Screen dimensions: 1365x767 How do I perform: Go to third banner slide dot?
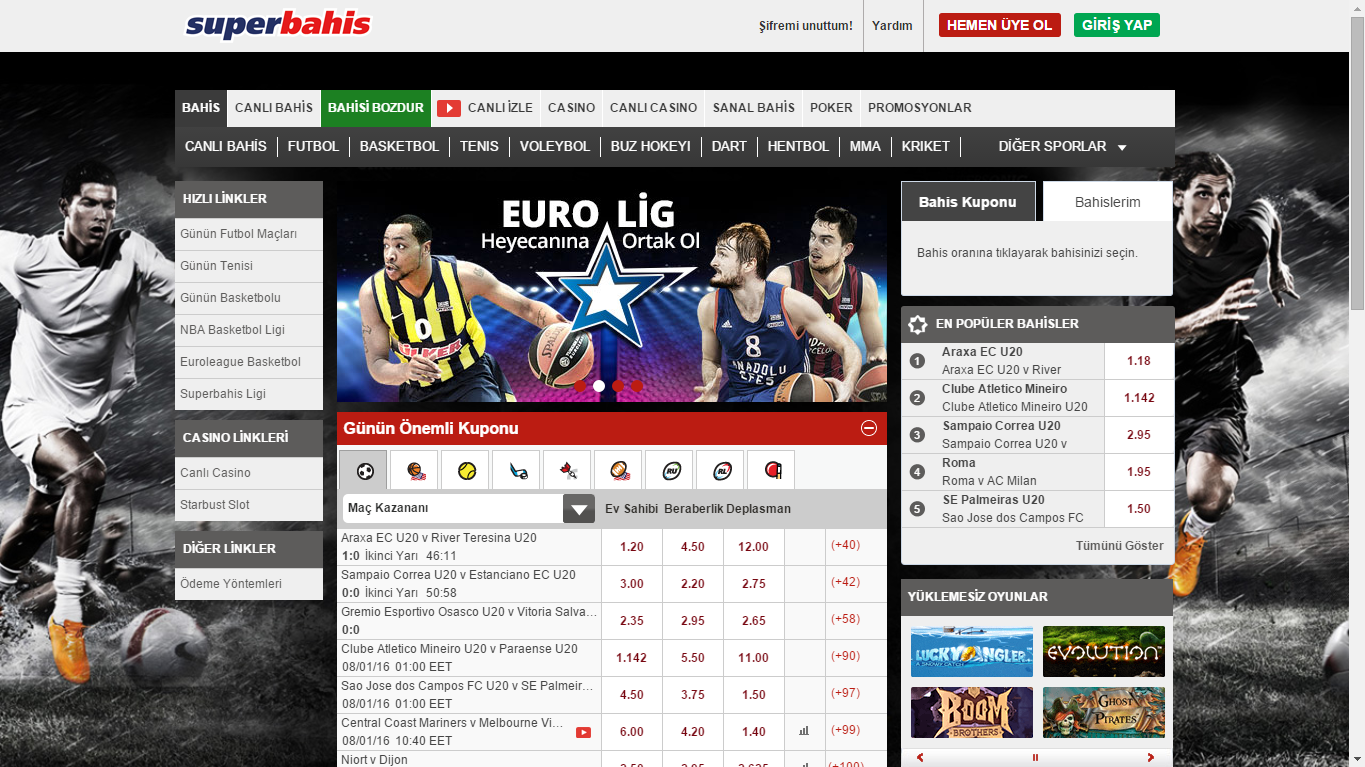618,385
